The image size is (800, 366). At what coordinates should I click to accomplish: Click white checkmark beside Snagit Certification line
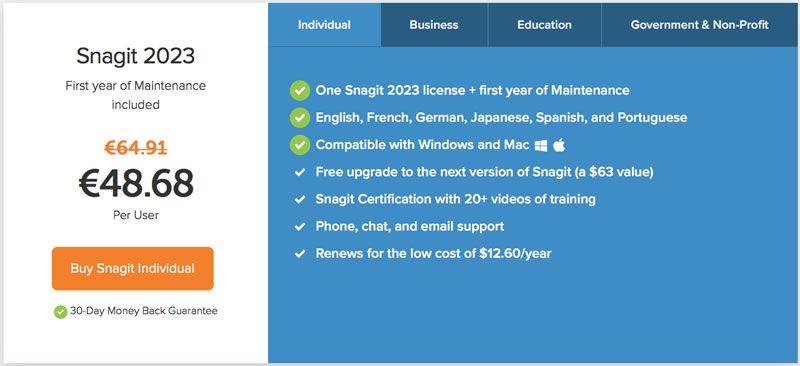coord(299,200)
